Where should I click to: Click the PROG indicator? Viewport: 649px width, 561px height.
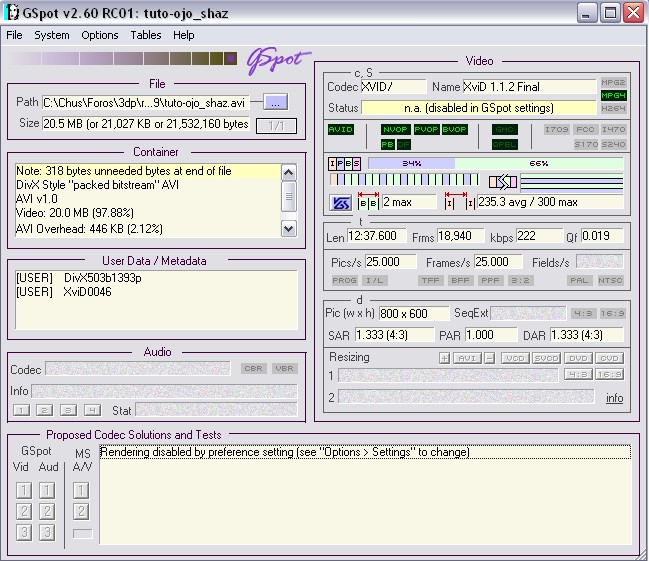344,280
